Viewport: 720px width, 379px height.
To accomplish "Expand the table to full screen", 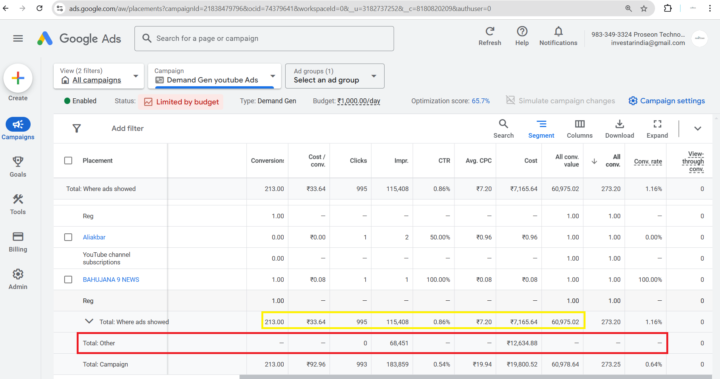I will pos(657,129).
